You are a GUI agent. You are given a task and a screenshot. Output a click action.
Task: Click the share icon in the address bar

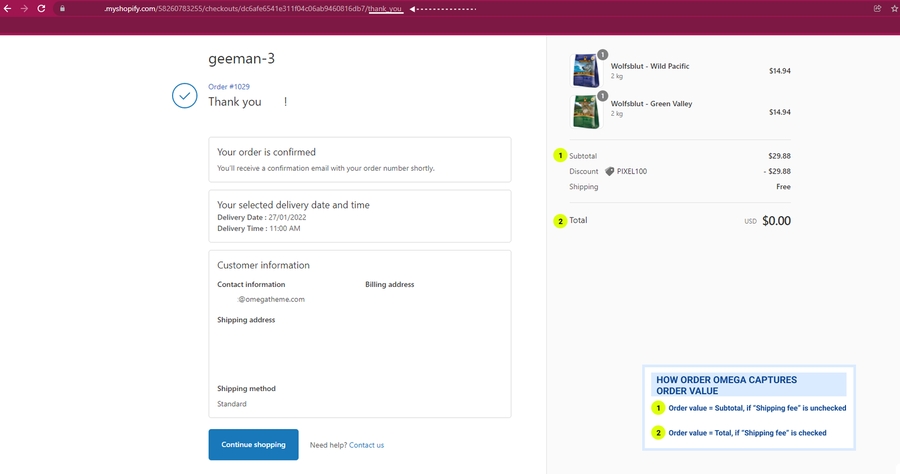point(877,8)
